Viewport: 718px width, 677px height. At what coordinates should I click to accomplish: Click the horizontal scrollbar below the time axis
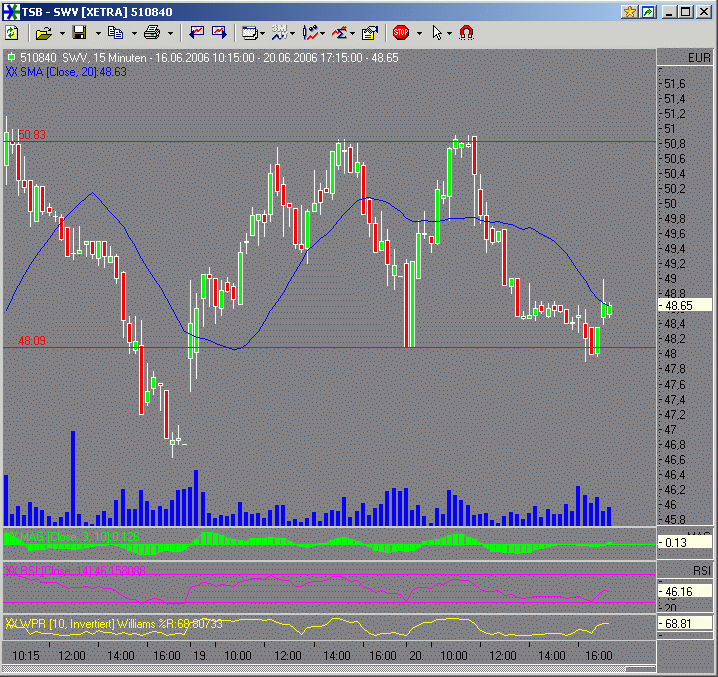[x=329, y=669]
